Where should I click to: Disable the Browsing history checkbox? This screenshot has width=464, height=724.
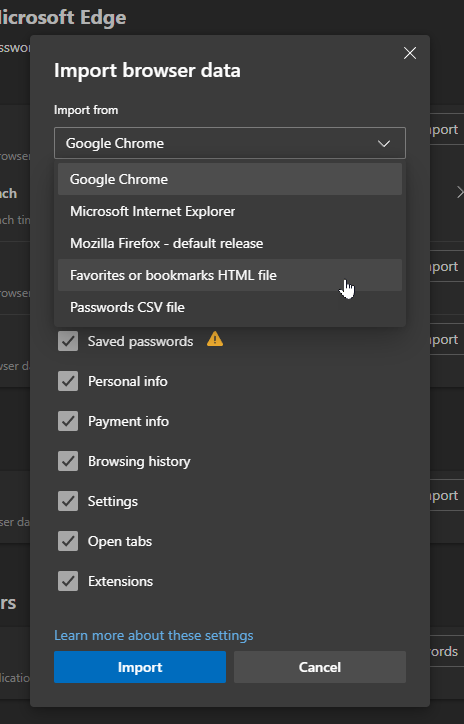pos(68,461)
